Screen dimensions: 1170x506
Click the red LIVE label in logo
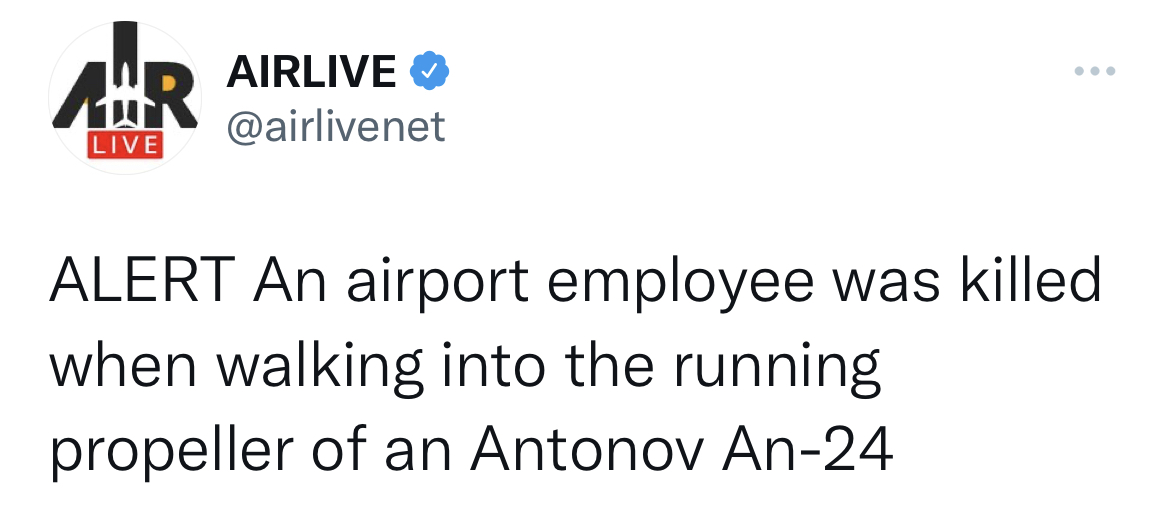(x=122, y=144)
